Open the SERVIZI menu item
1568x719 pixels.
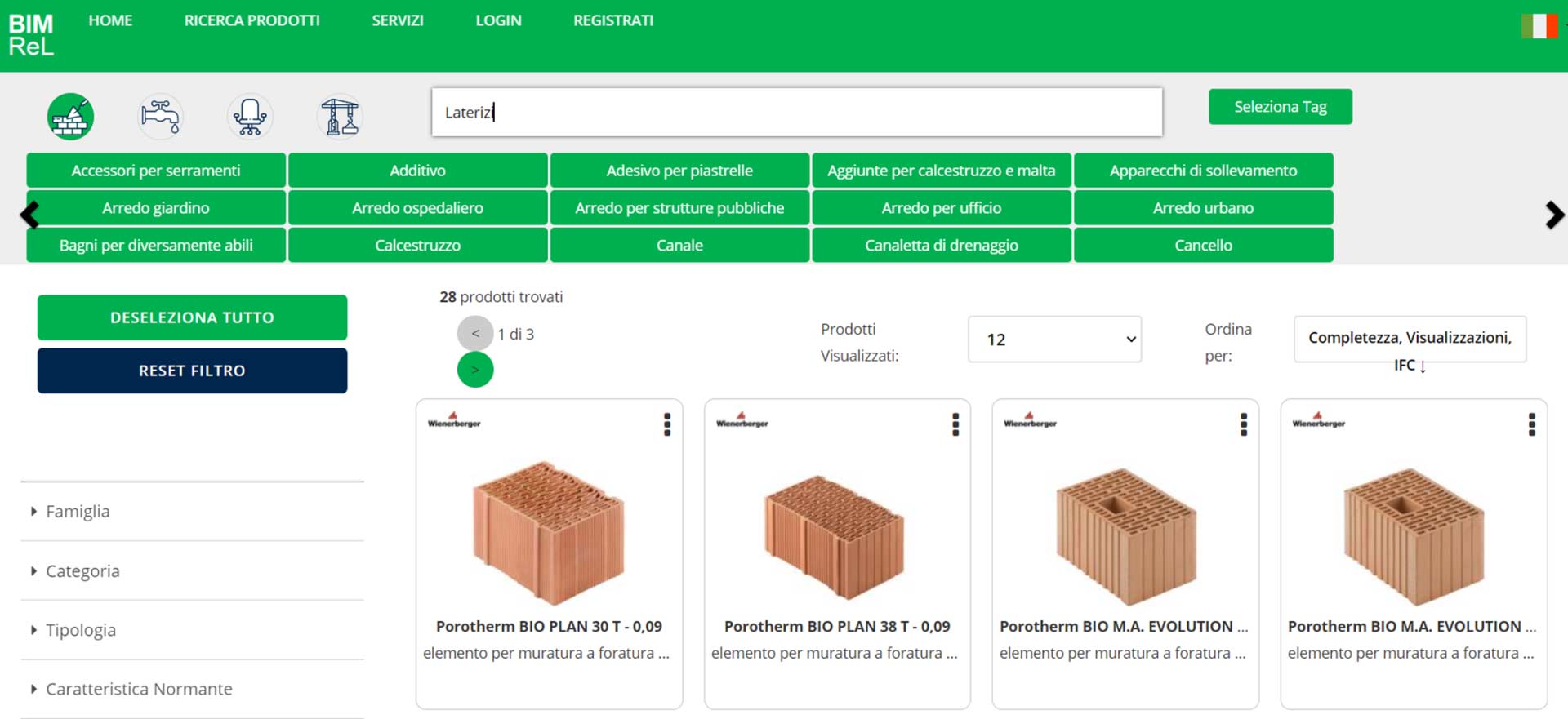point(398,20)
